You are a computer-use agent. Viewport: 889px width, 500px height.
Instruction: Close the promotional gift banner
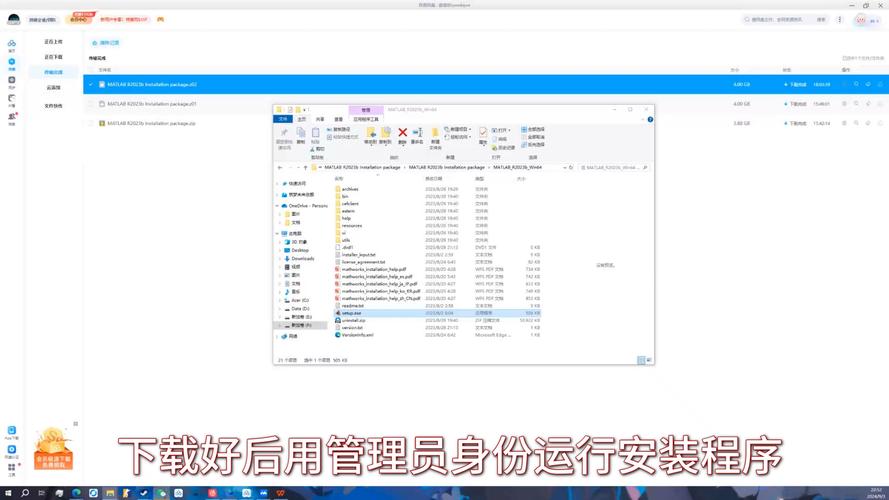pyautogui.click(x=75, y=423)
